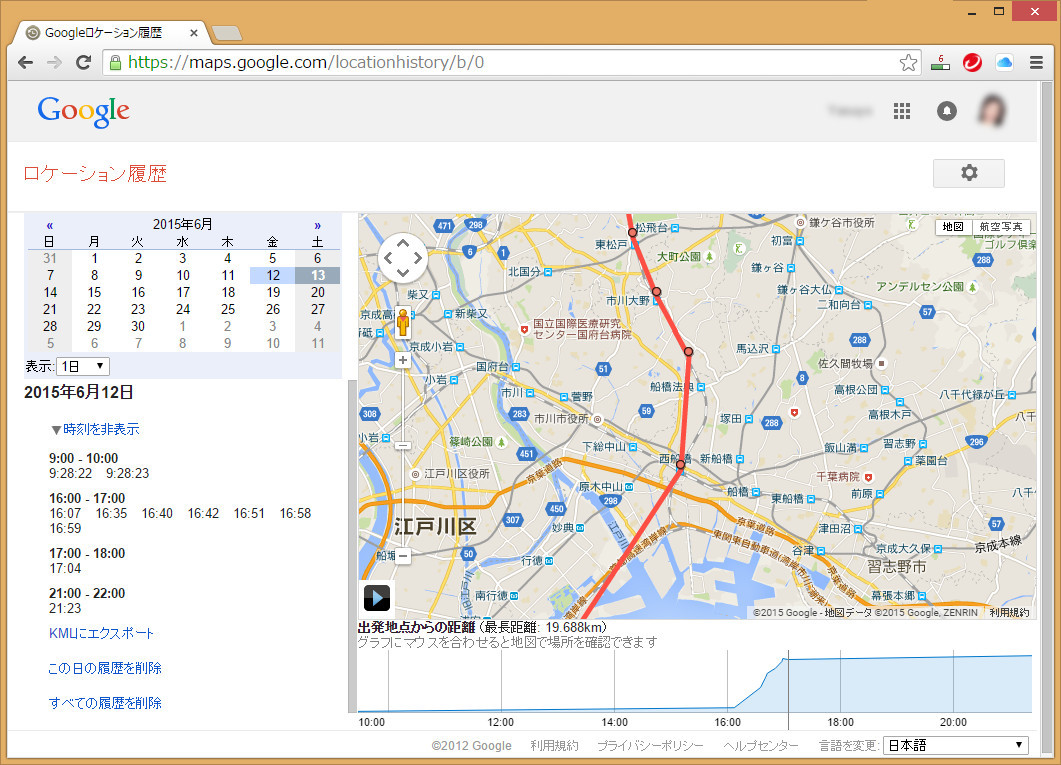1061x765 pixels.
Task: Select June 1 in calendar
Action: pos(94,258)
